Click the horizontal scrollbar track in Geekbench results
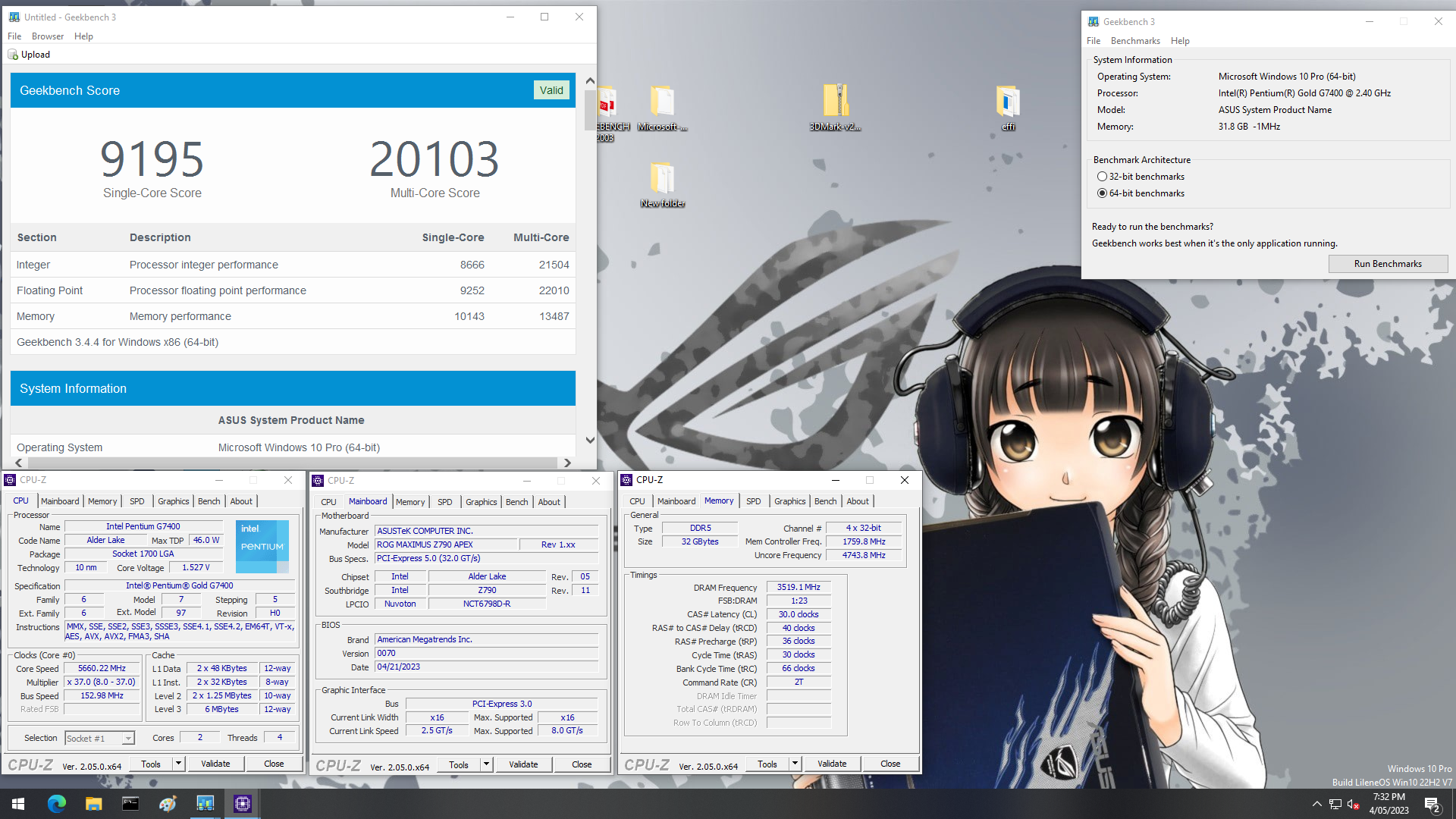1456x819 pixels. pos(292,463)
